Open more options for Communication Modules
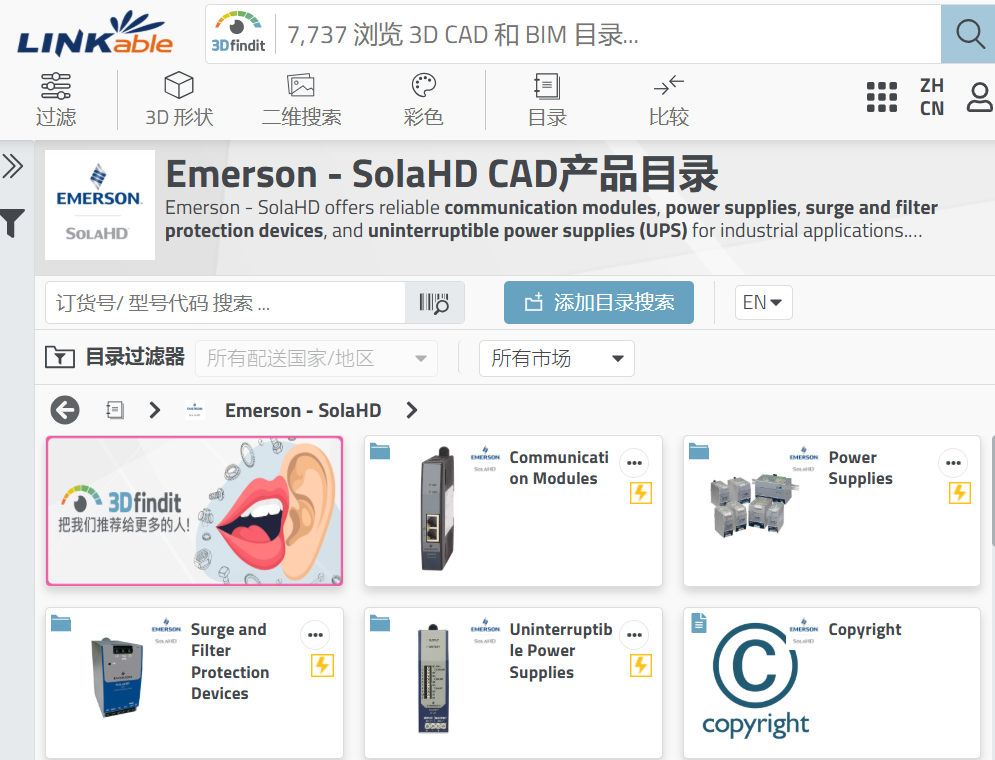 point(634,462)
